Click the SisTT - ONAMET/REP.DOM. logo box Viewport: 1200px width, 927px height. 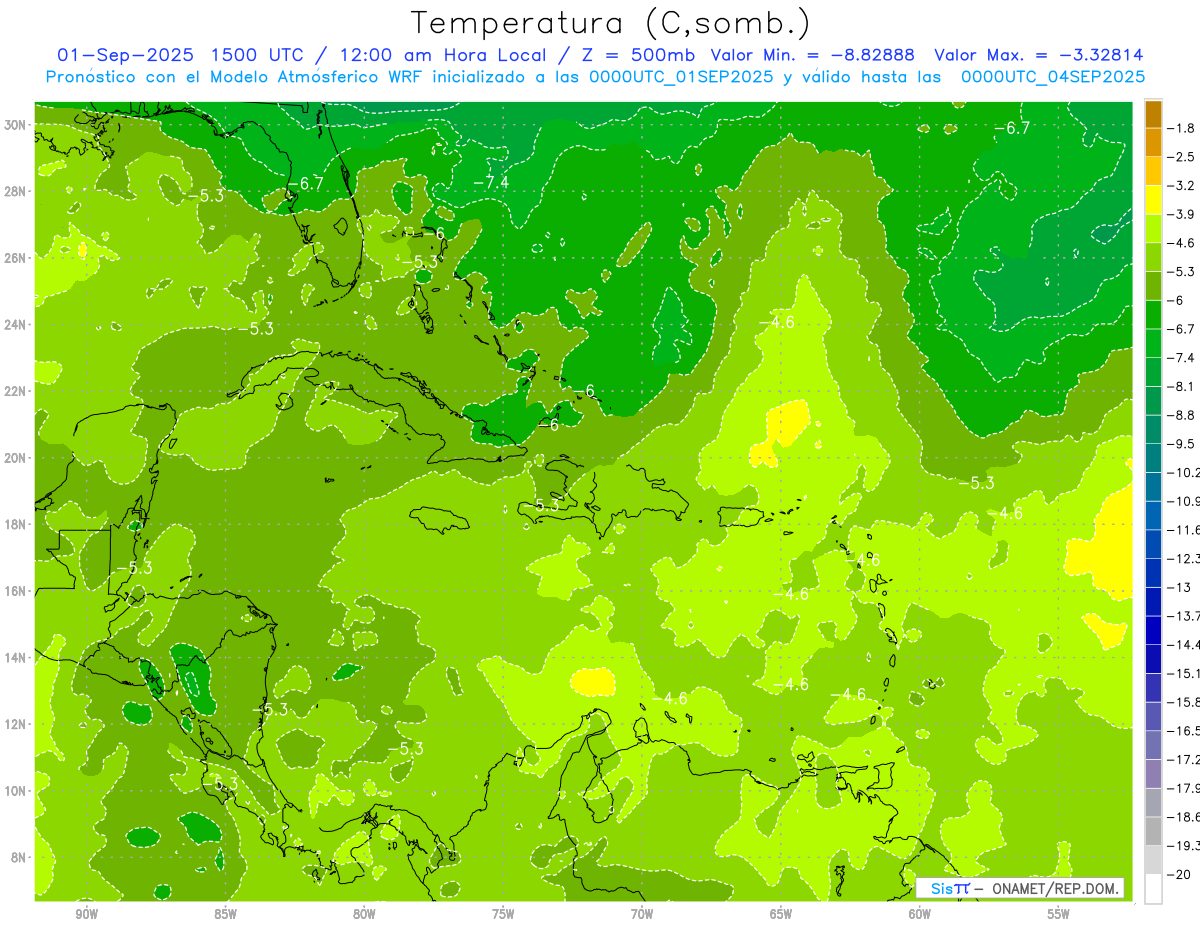coord(1021,888)
